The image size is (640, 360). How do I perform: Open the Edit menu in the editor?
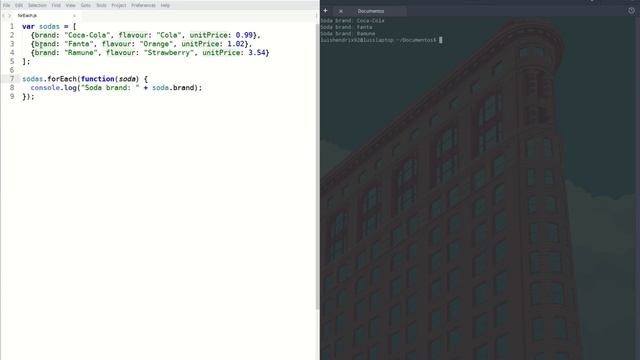pyautogui.click(x=19, y=5)
